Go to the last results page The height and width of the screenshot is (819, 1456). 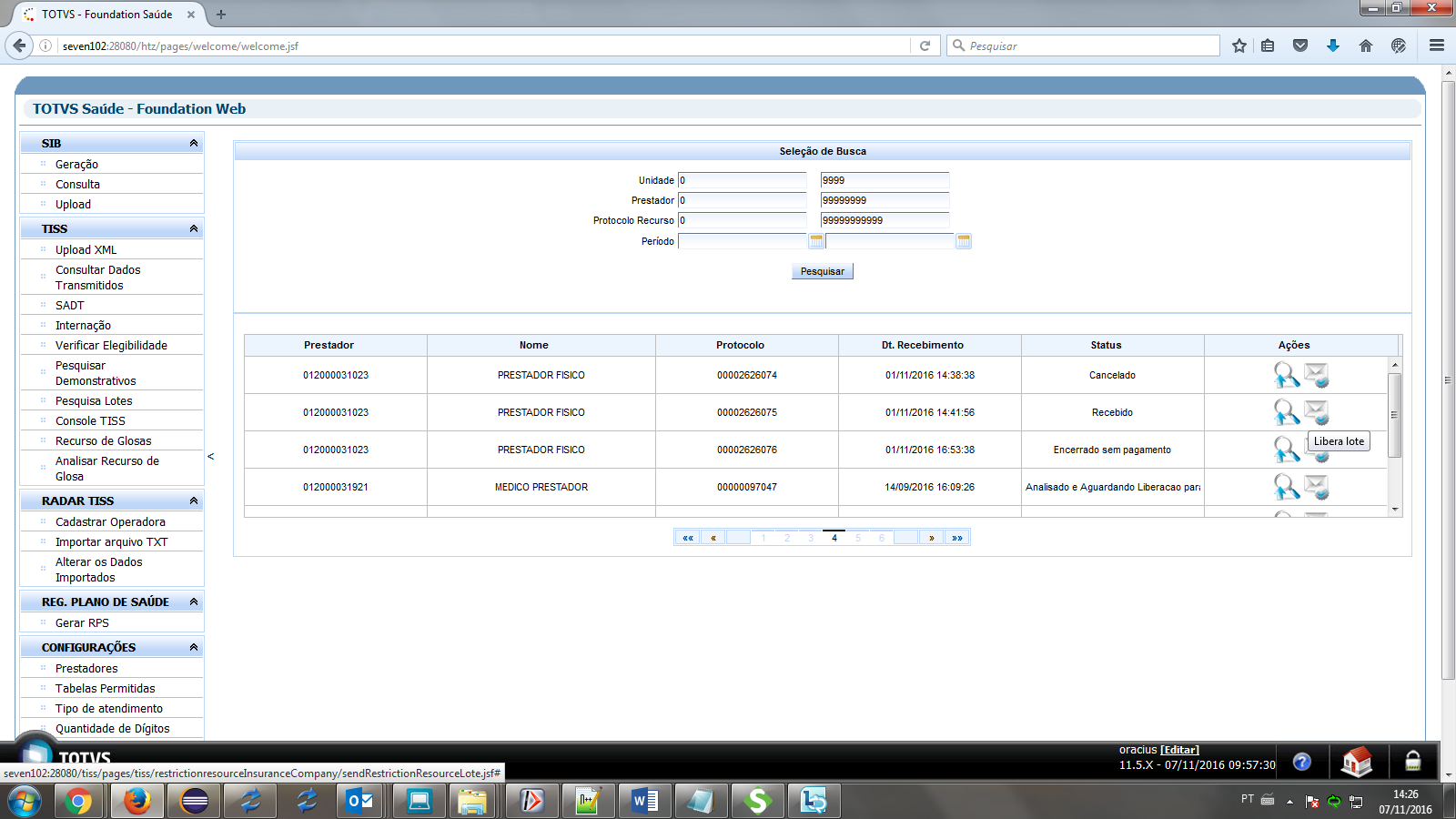click(957, 538)
